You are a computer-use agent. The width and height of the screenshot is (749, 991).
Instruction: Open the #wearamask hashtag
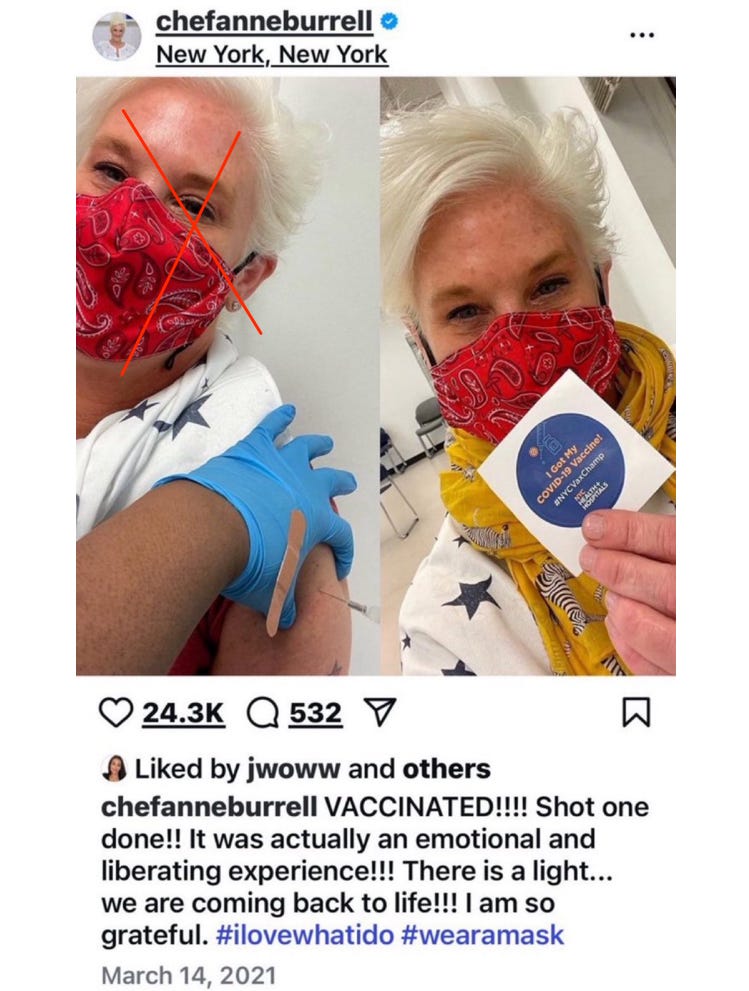pyautogui.click(x=482, y=935)
